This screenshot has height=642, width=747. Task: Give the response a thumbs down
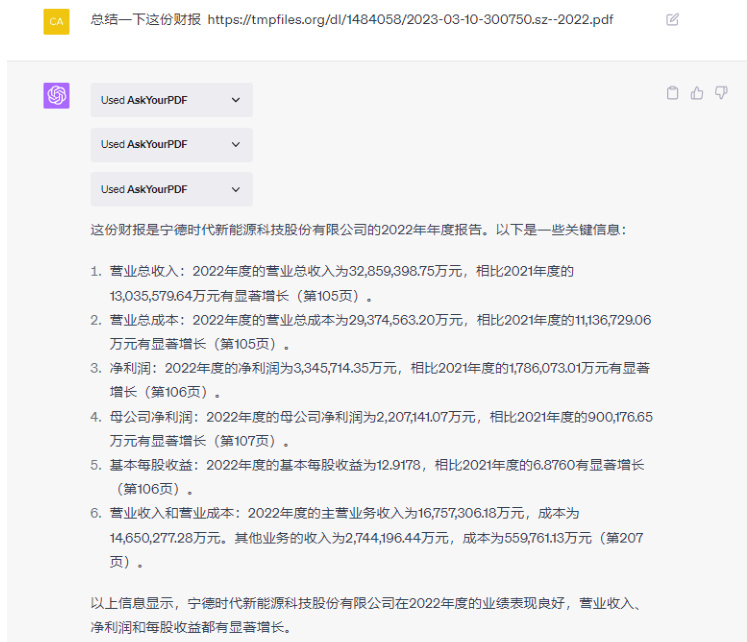pos(720,93)
